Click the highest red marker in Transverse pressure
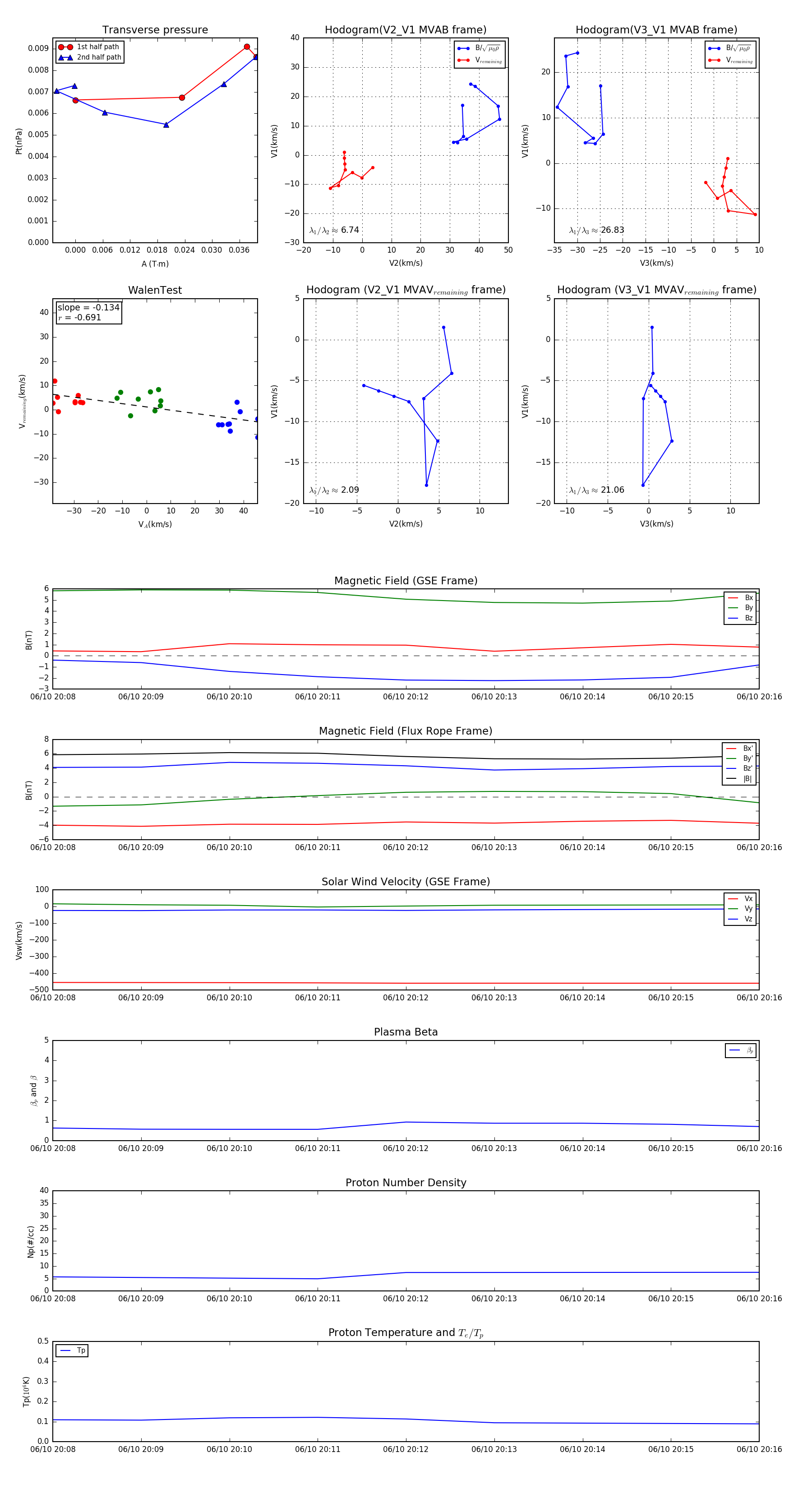 247,47
